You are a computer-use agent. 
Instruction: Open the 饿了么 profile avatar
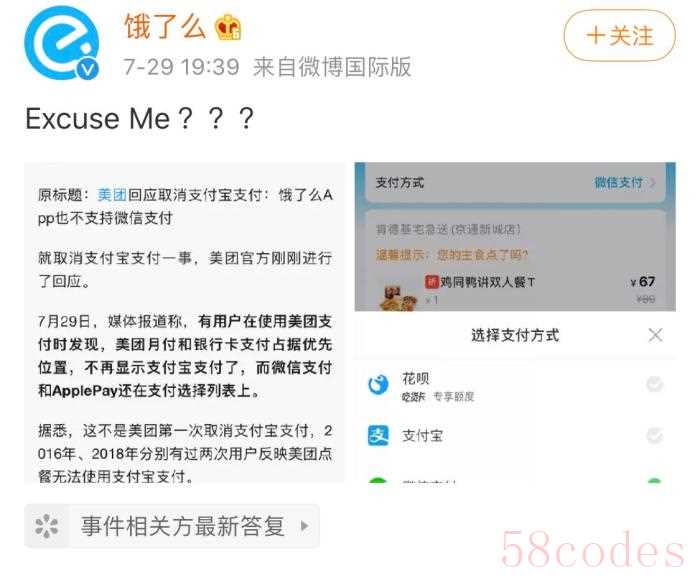[62, 43]
